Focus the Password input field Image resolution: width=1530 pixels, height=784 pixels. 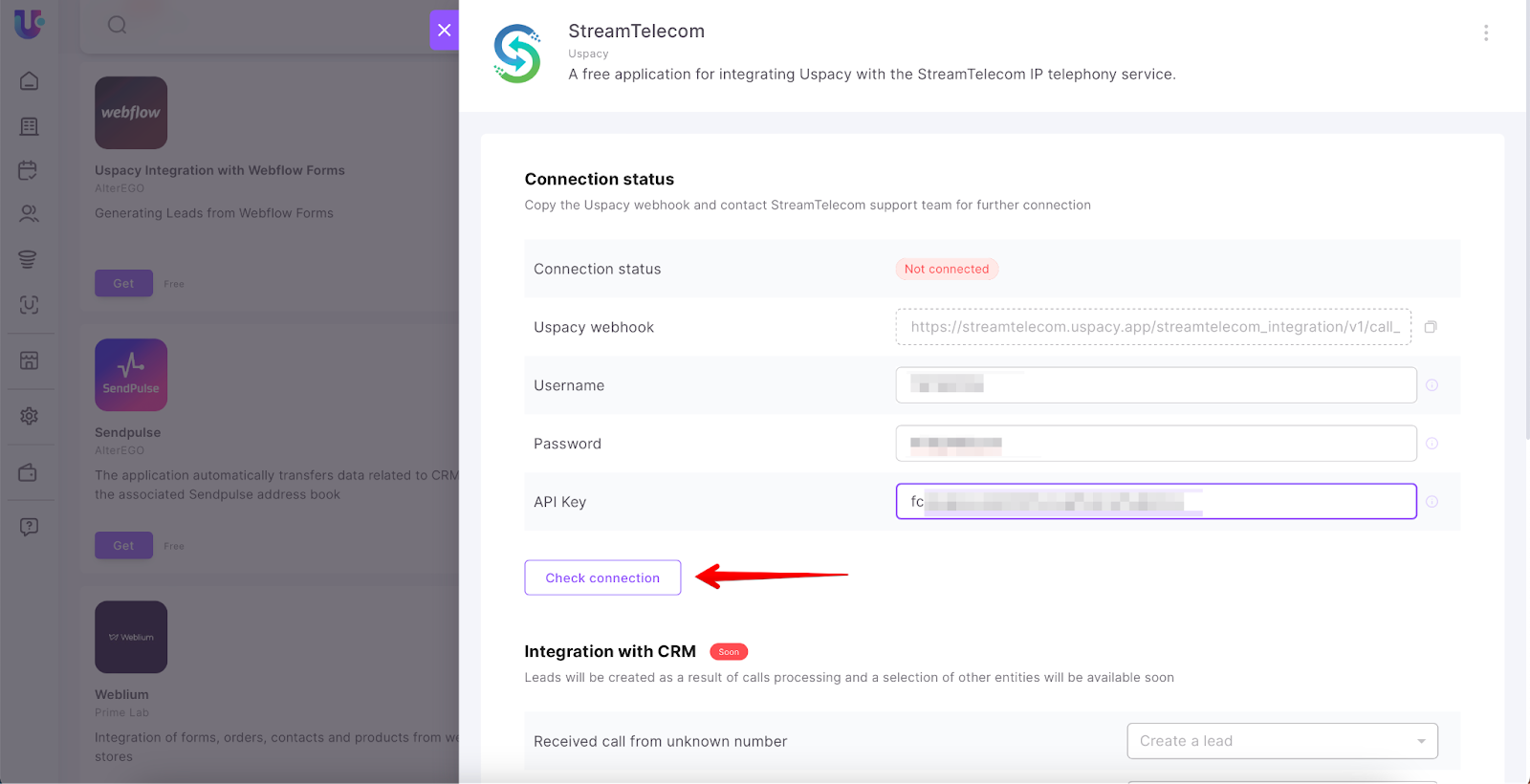(1156, 444)
